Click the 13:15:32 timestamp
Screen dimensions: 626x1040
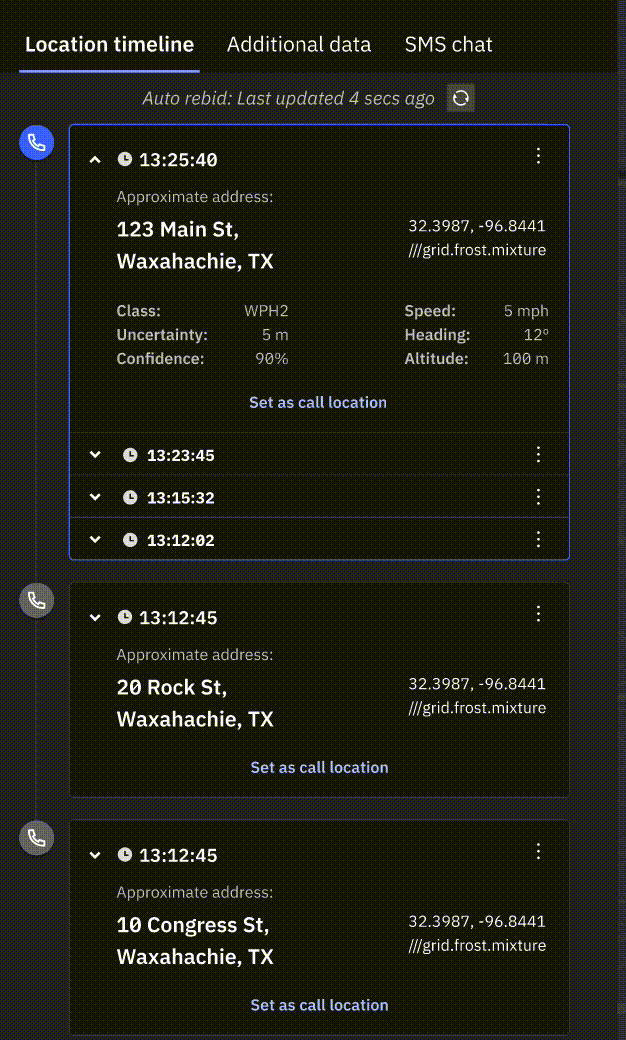click(180, 498)
